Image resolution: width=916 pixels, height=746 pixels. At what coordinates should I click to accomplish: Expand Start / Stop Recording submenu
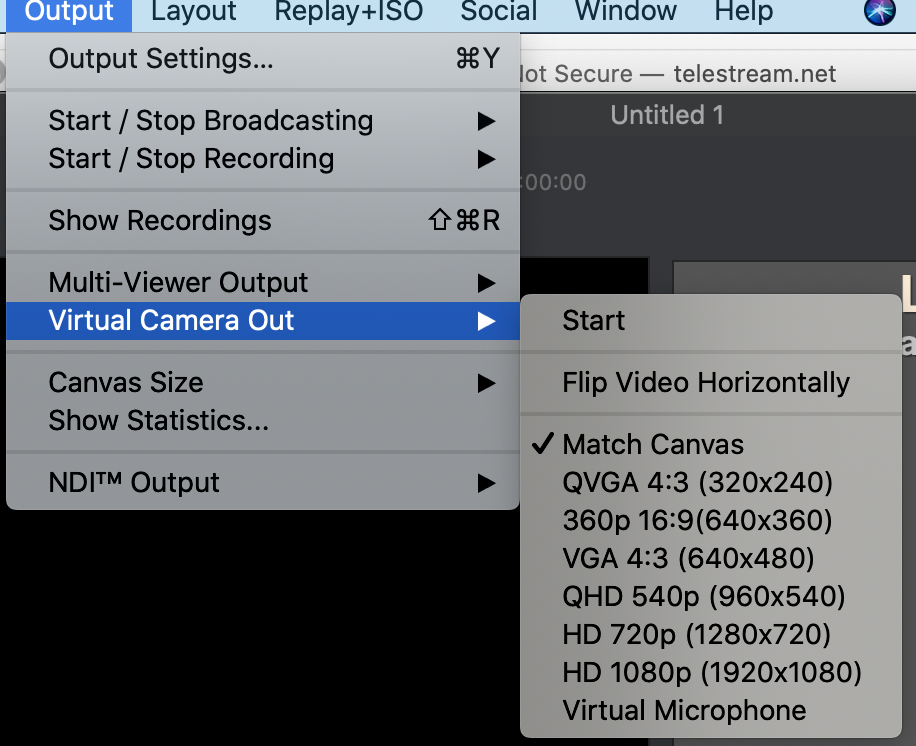(263, 159)
